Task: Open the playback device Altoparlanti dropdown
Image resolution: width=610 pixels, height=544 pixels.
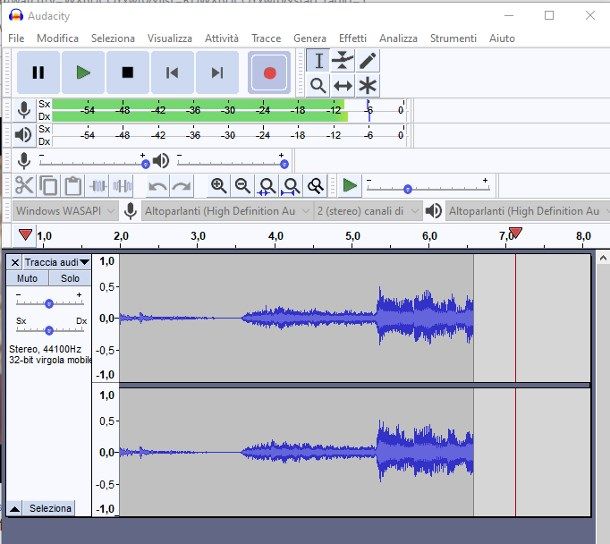Action: pyautogui.click(x=528, y=211)
